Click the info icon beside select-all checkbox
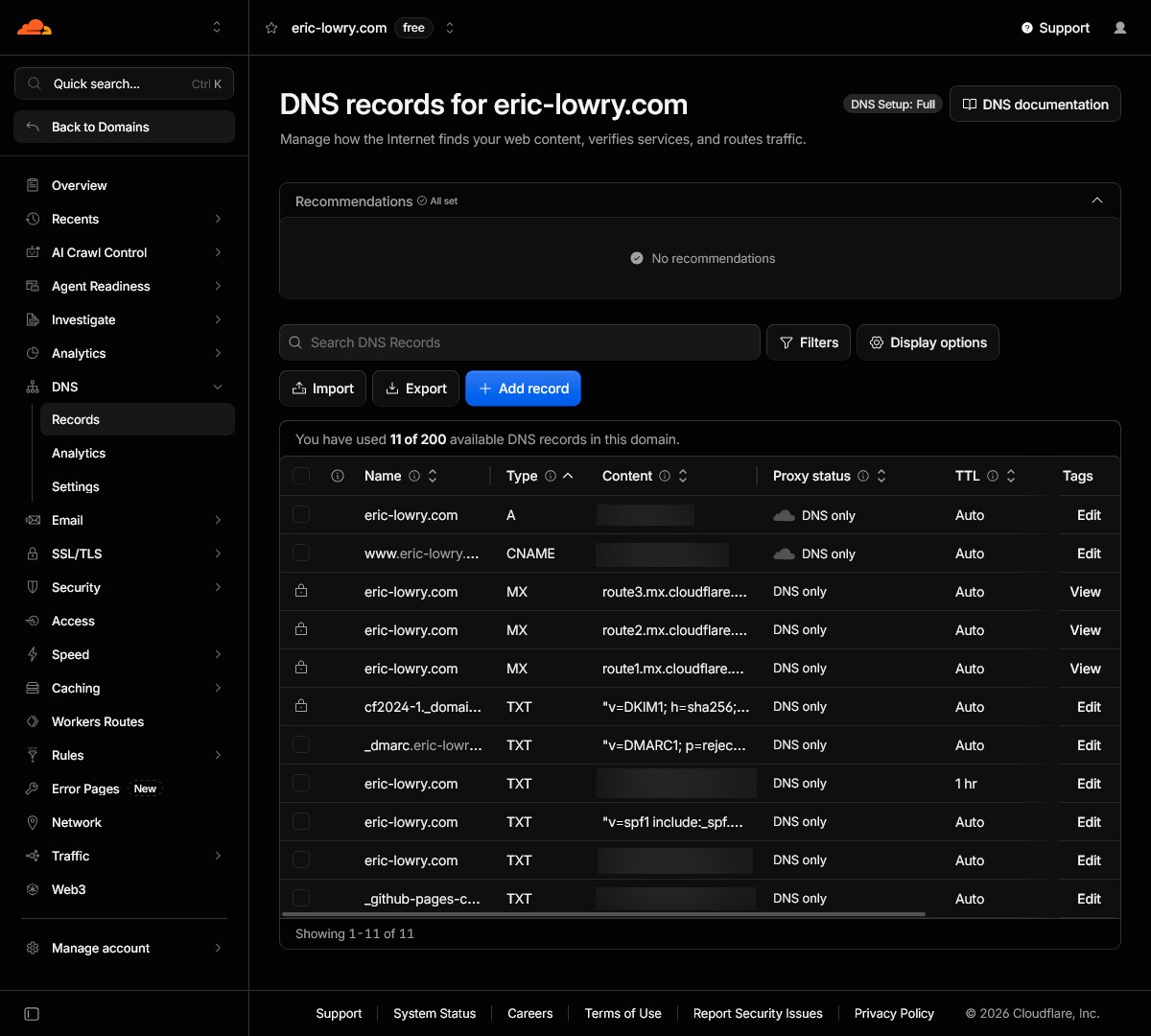Image resolution: width=1151 pixels, height=1036 pixels. 338,476
